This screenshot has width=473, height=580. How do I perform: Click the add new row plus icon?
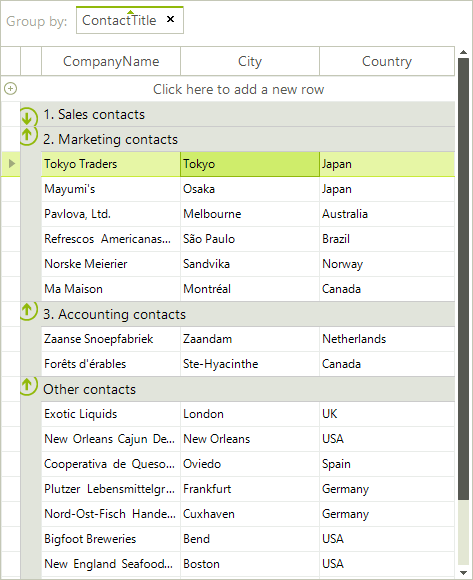click(x=10, y=89)
